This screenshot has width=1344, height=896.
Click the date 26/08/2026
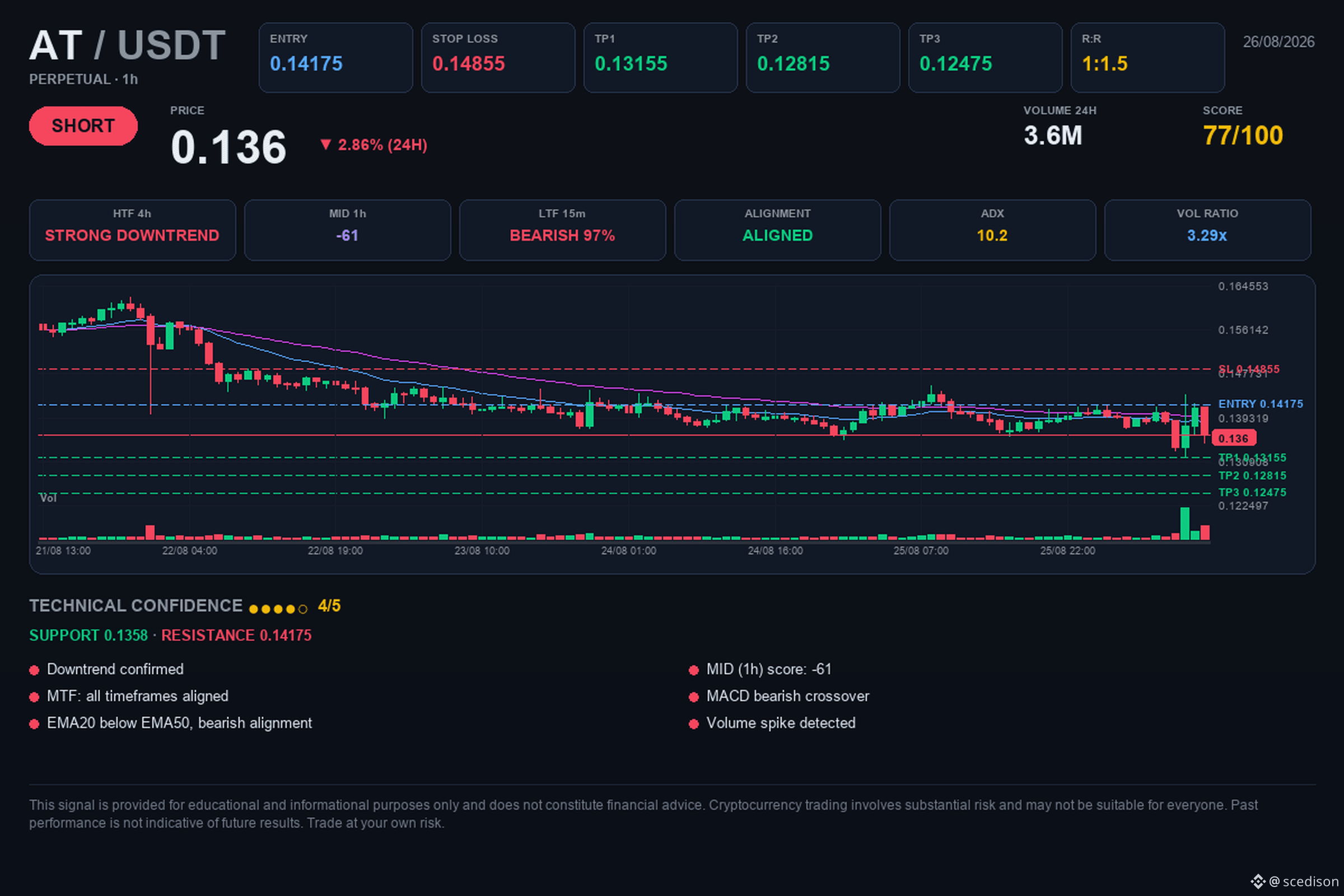pyautogui.click(x=1278, y=41)
